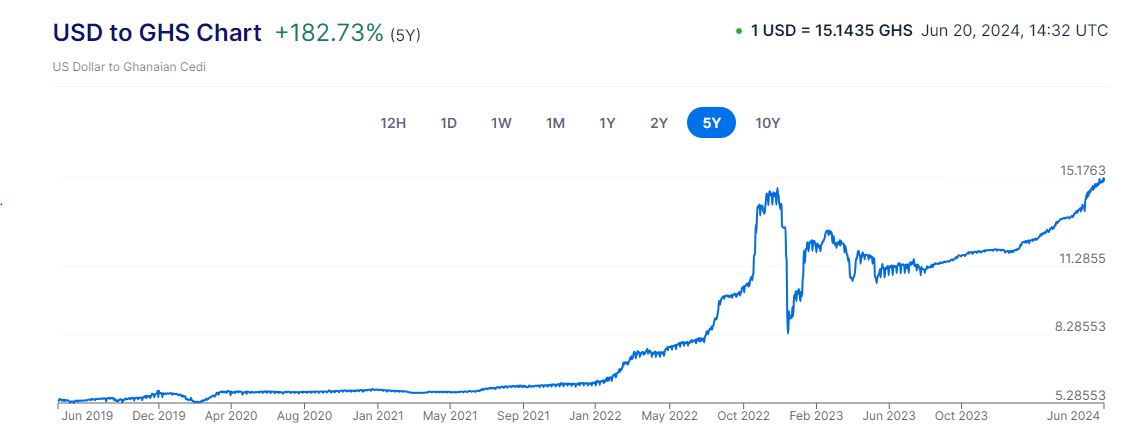This screenshot has width=1138, height=434.
Task: Choose the 1M time range
Action: [x=555, y=123]
